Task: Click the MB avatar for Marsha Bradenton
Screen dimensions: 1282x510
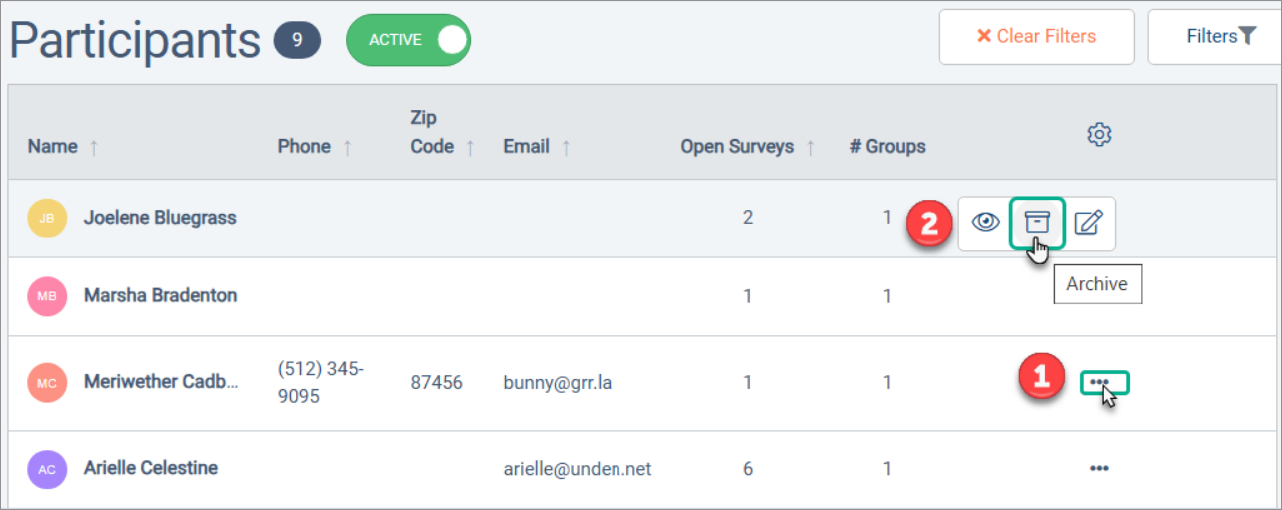Action: (x=47, y=296)
